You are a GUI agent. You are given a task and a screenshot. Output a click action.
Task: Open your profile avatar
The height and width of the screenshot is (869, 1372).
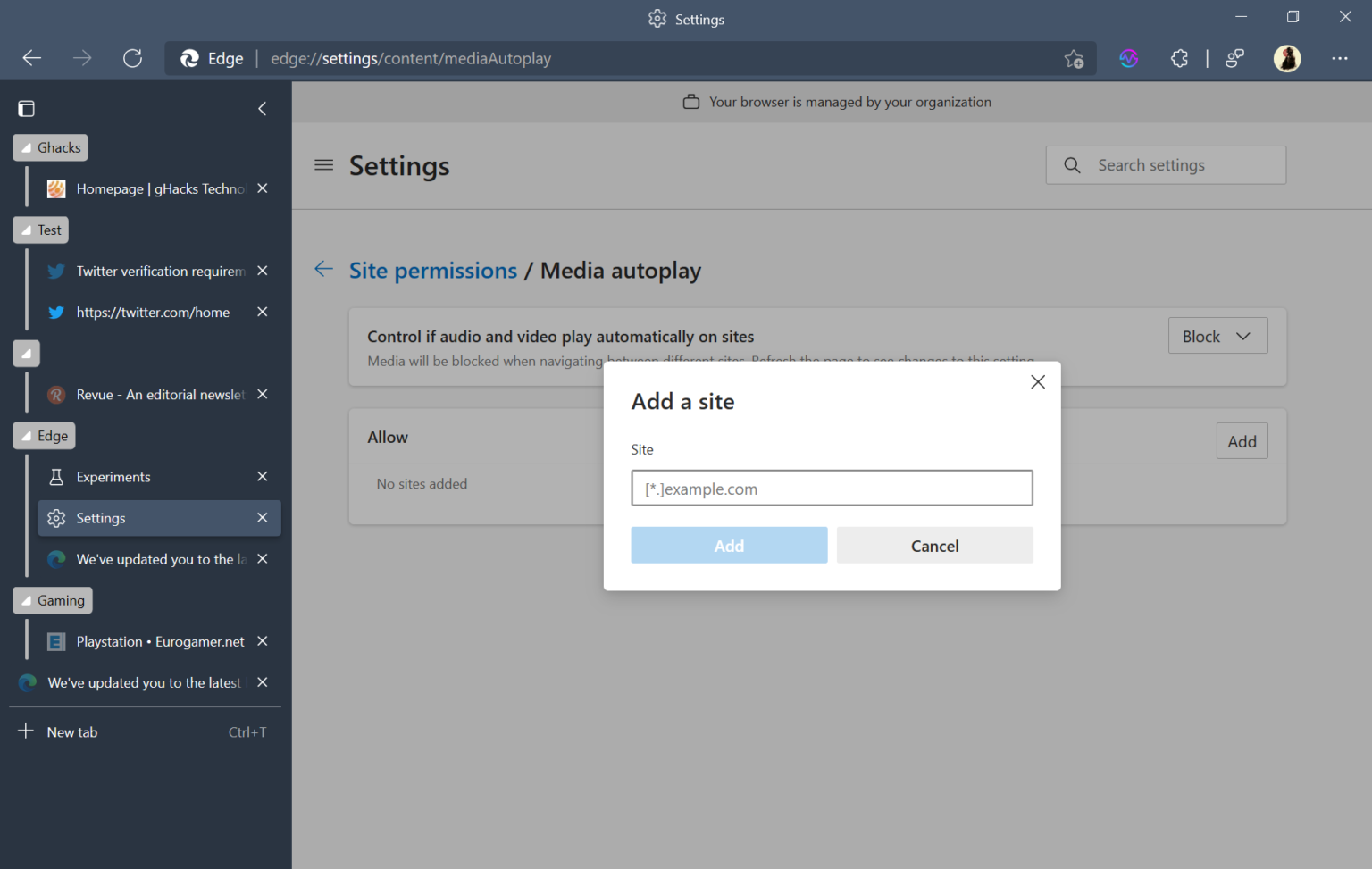(1286, 58)
